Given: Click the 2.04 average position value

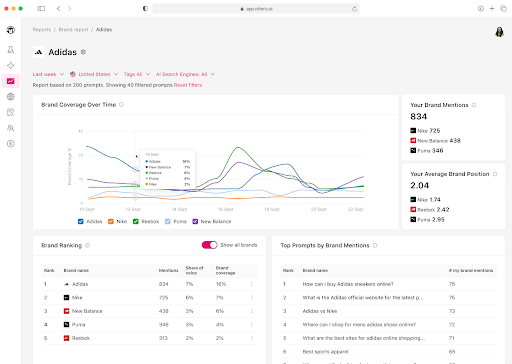Looking at the screenshot, I should (x=420, y=185).
